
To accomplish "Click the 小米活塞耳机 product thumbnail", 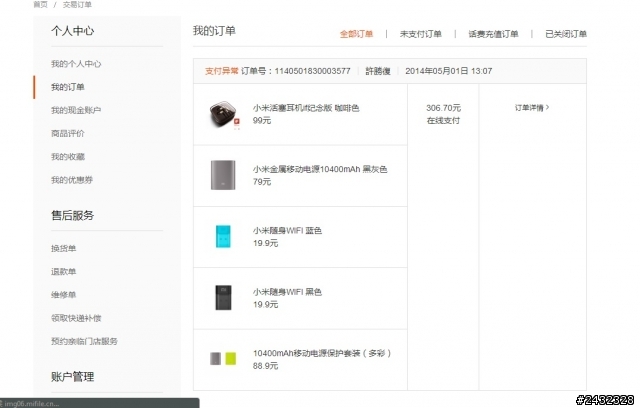I will [x=224, y=115].
